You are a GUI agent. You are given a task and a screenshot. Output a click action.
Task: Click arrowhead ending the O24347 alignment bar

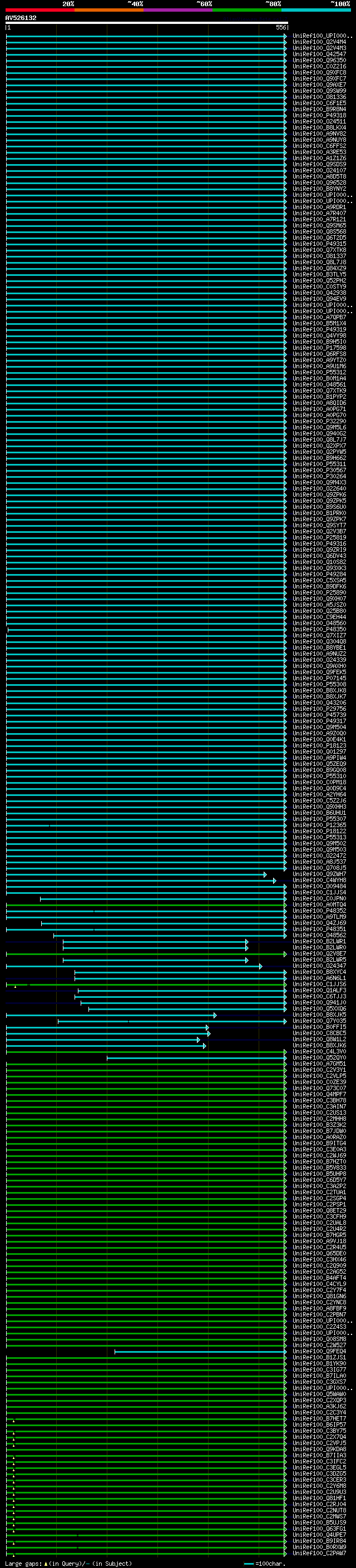click(x=260, y=966)
